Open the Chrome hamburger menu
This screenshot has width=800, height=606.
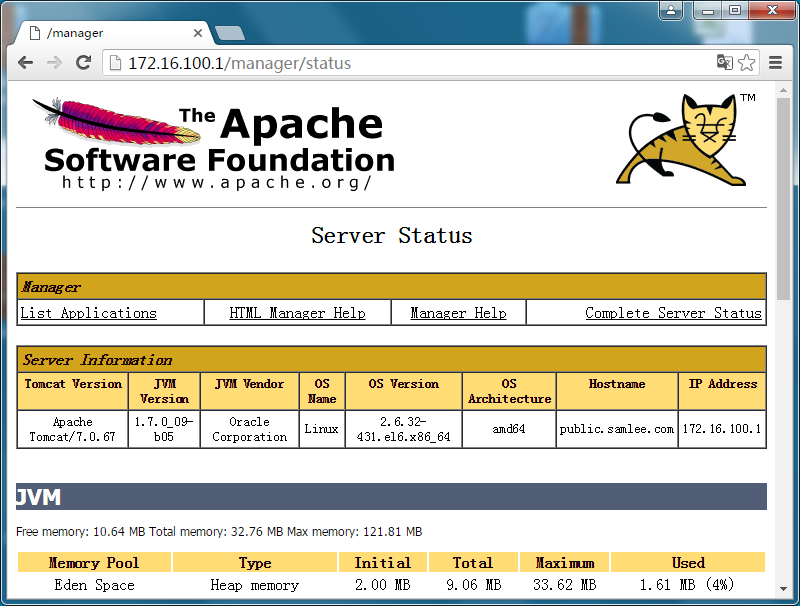tap(776, 63)
